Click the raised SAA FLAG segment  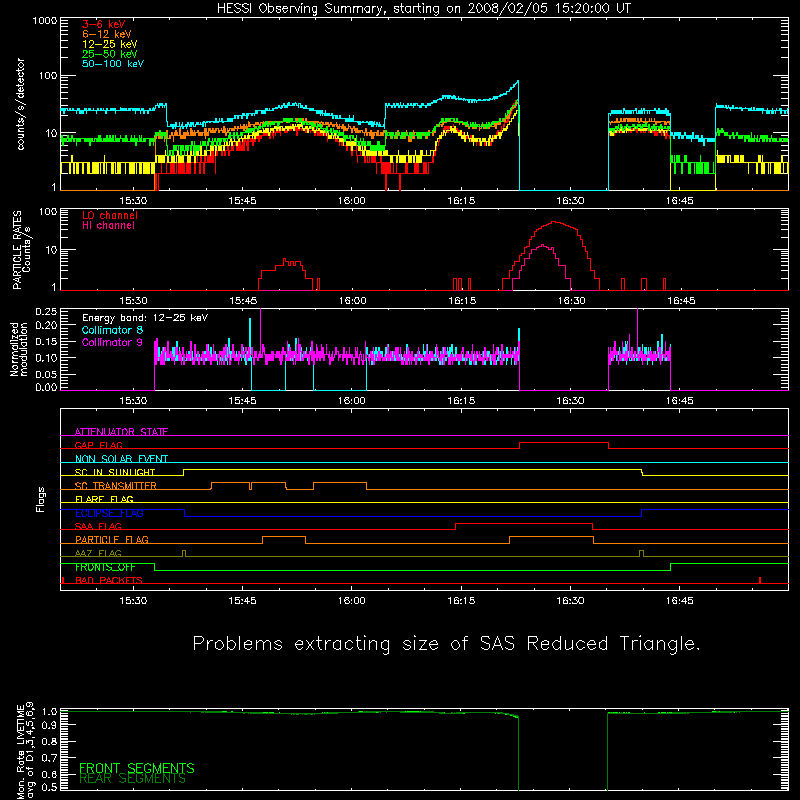tap(524, 523)
